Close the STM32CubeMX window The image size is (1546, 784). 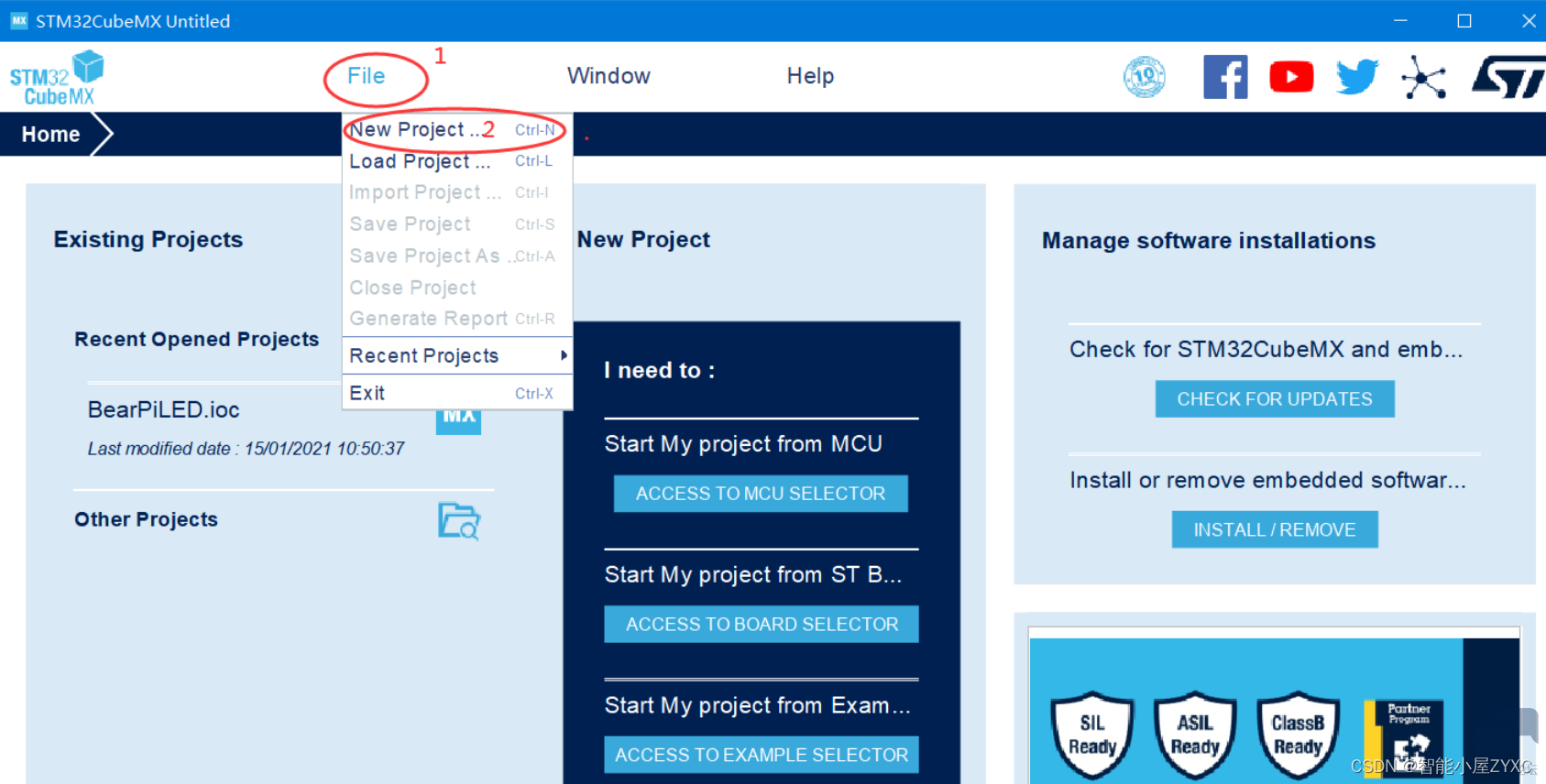tap(1528, 20)
